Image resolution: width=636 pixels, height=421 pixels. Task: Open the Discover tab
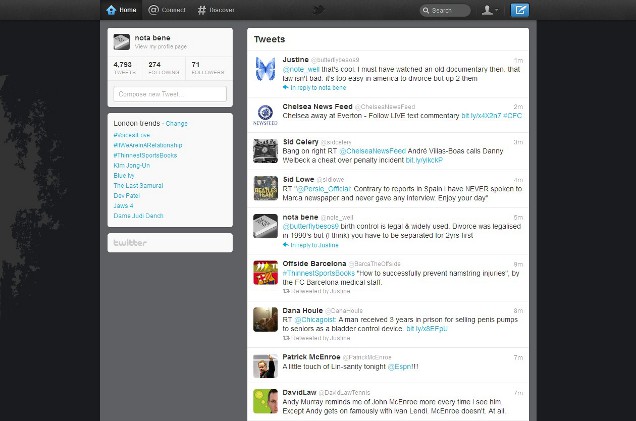[x=216, y=10]
